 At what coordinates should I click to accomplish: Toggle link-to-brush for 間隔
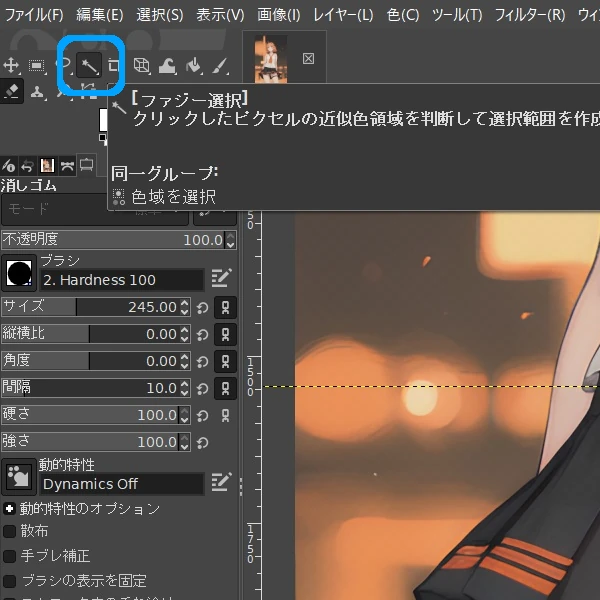tap(225, 388)
